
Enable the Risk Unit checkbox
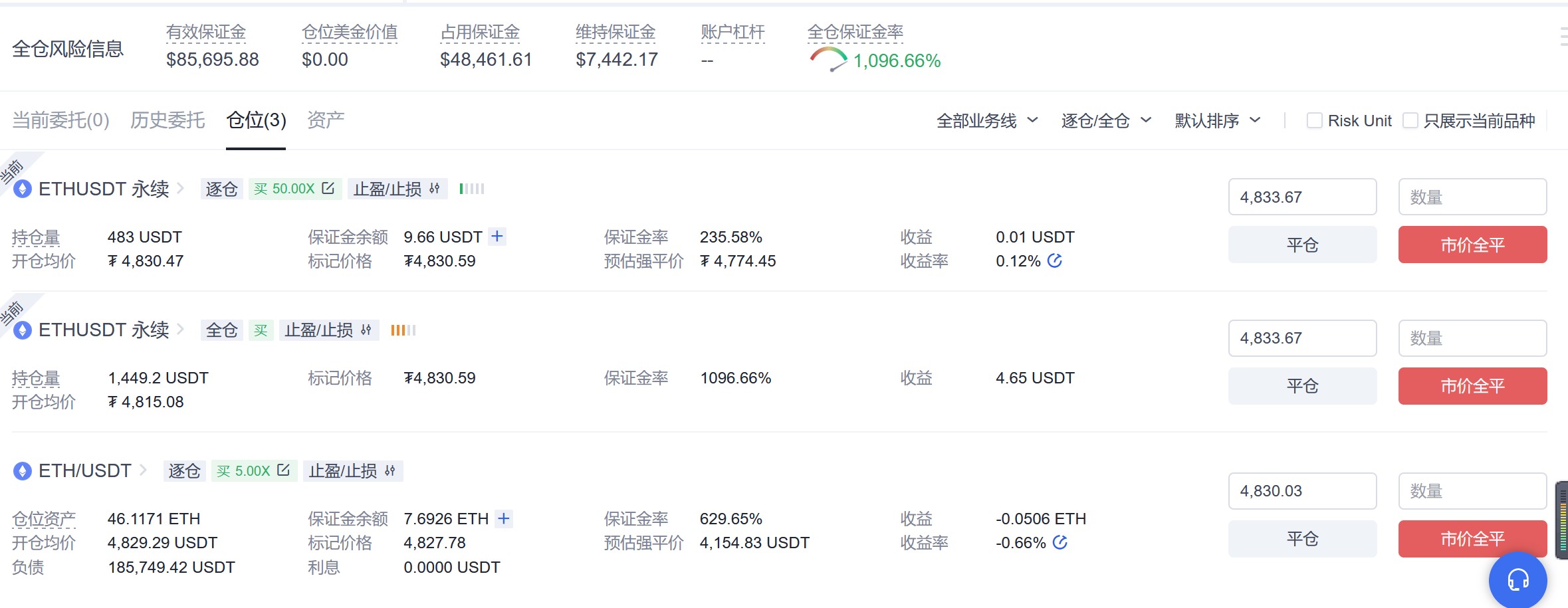[x=1314, y=120]
